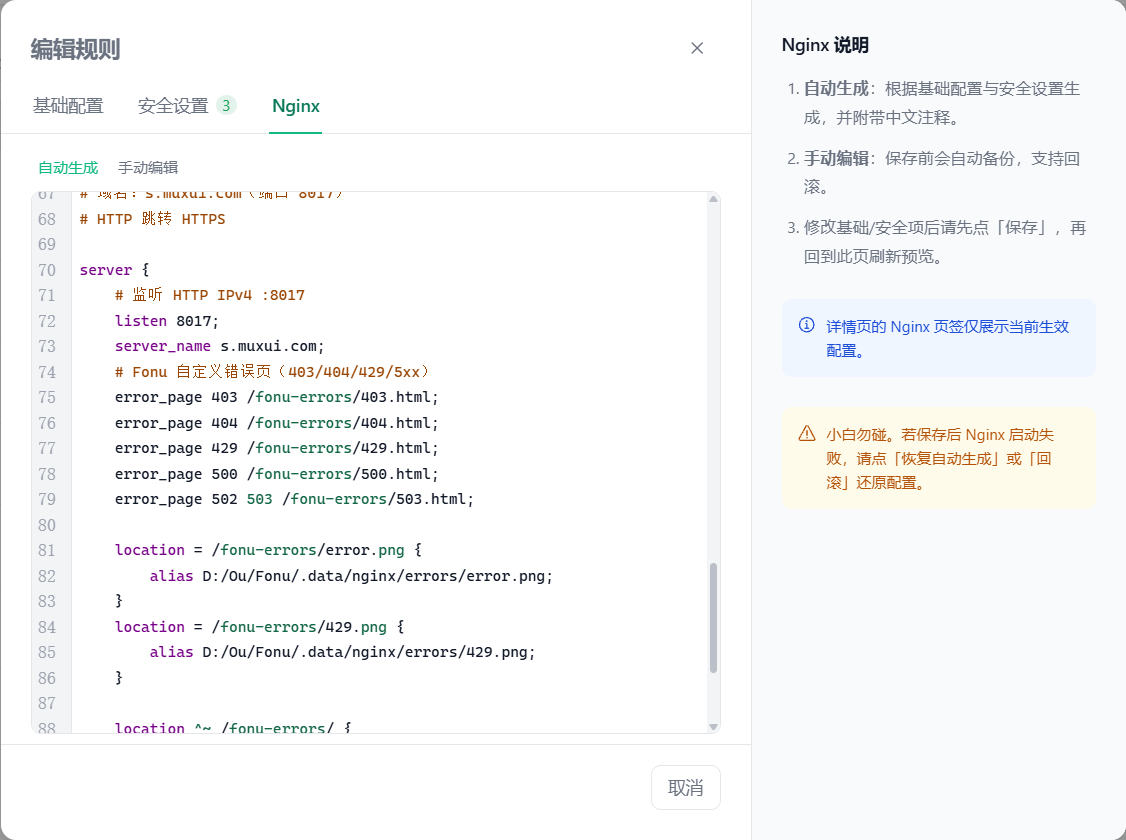Choose the 自动生成 sub-tab
This screenshot has width=1126, height=840.
pyautogui.click(x=68, y=167)
